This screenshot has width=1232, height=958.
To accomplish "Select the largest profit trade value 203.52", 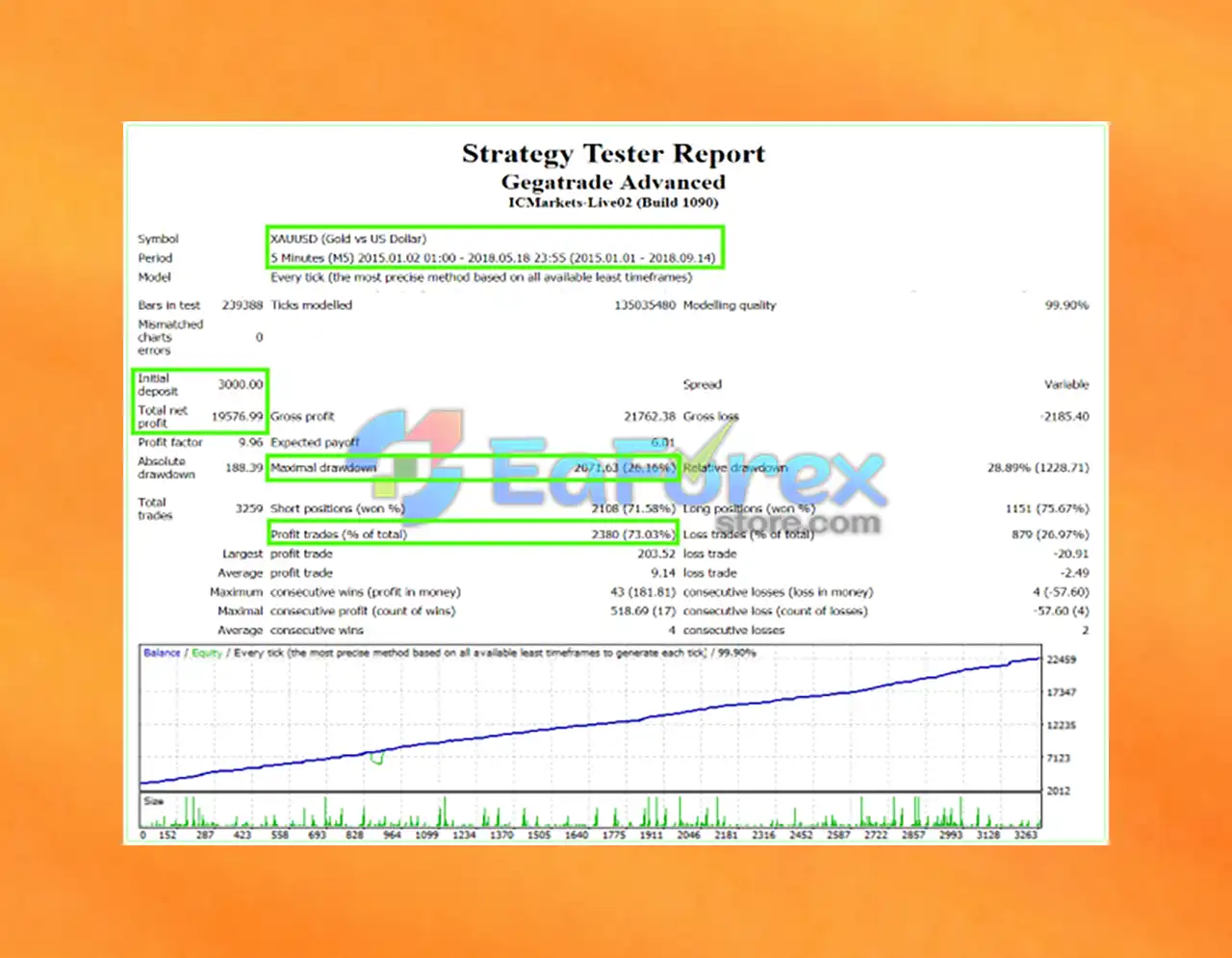I will pos(656,554).
